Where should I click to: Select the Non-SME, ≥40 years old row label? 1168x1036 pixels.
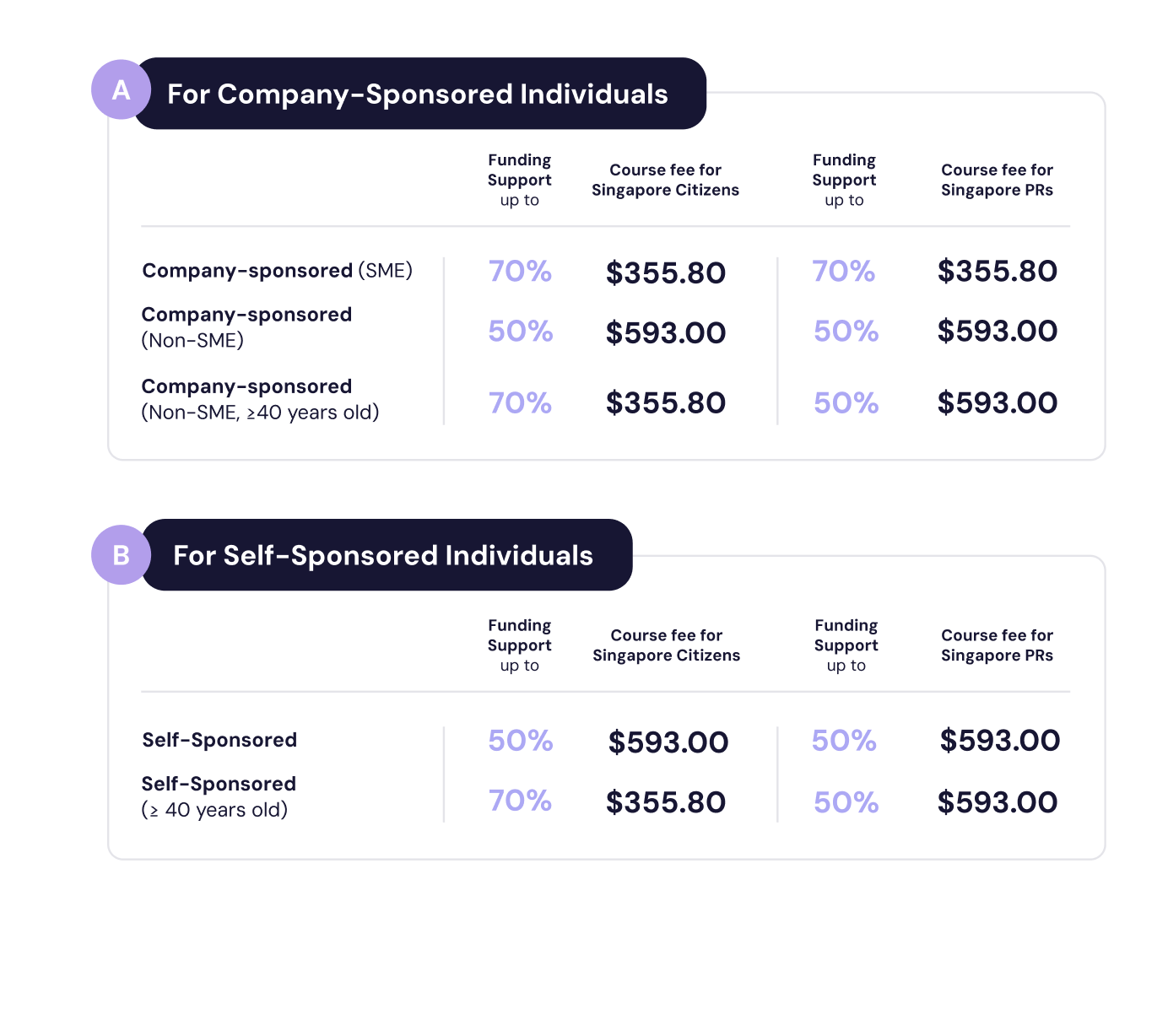260,399
